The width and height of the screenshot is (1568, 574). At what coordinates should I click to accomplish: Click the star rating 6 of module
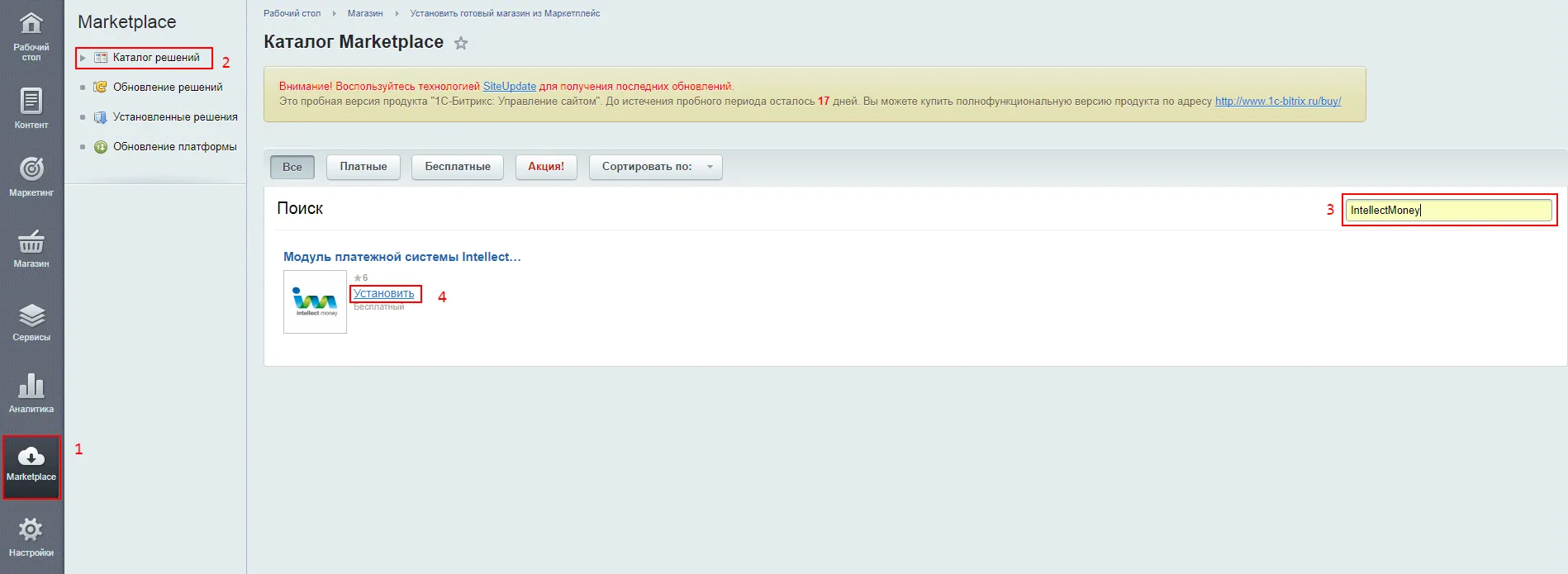361,278
